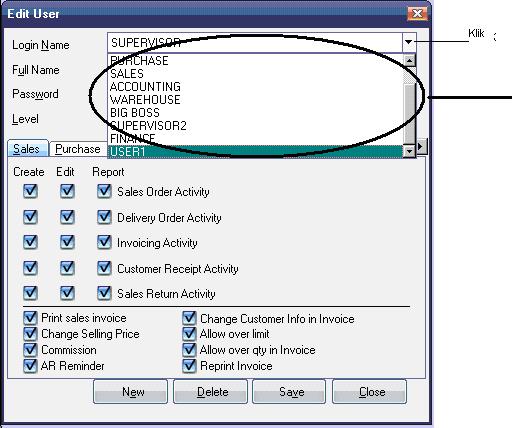The image size is (512, 428).
Task: Choose WAREHOUSE in the login list
Action: (x=255, y=100)
